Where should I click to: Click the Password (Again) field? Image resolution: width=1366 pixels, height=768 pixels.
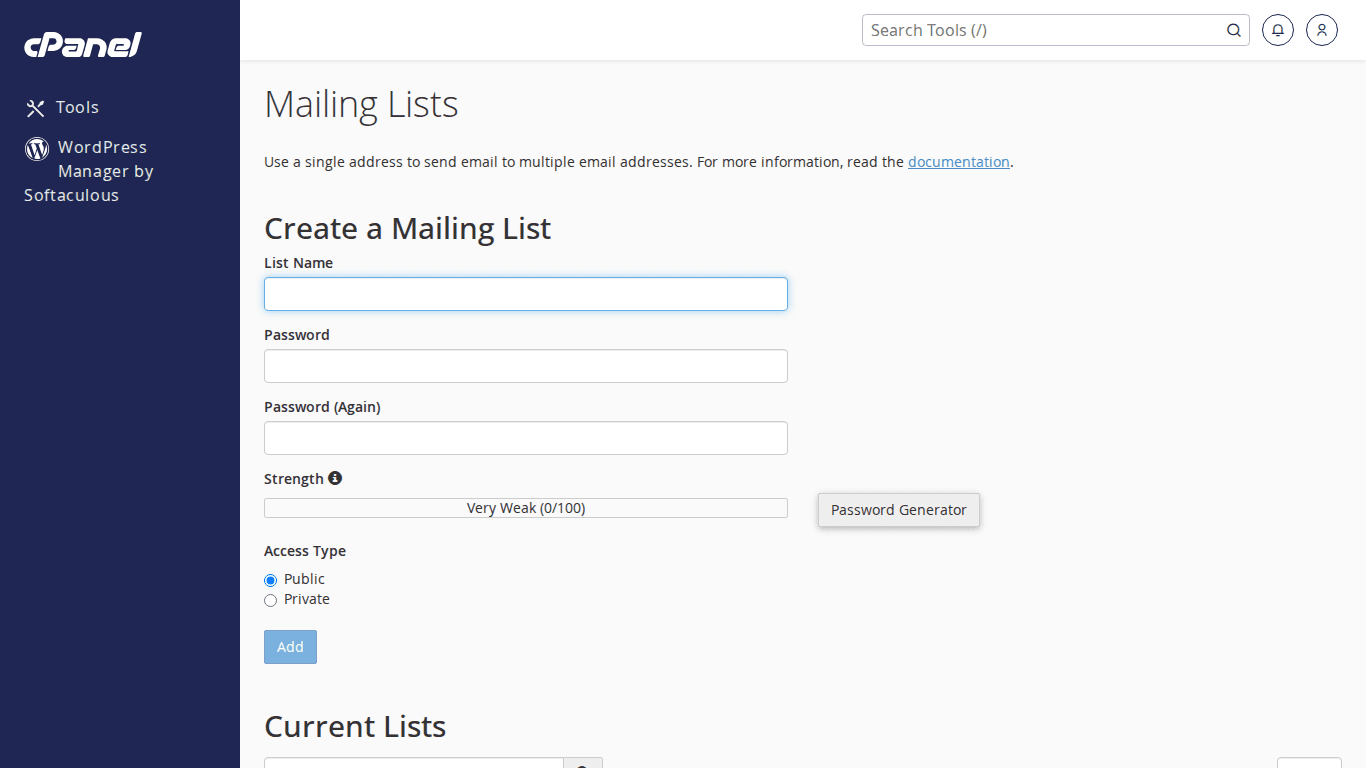525,438
